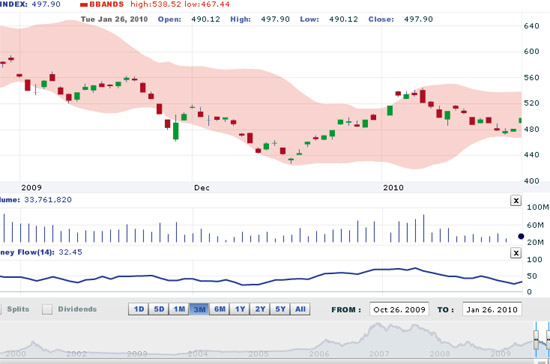Select the 5D time range
550x364 pixels.
159,309
